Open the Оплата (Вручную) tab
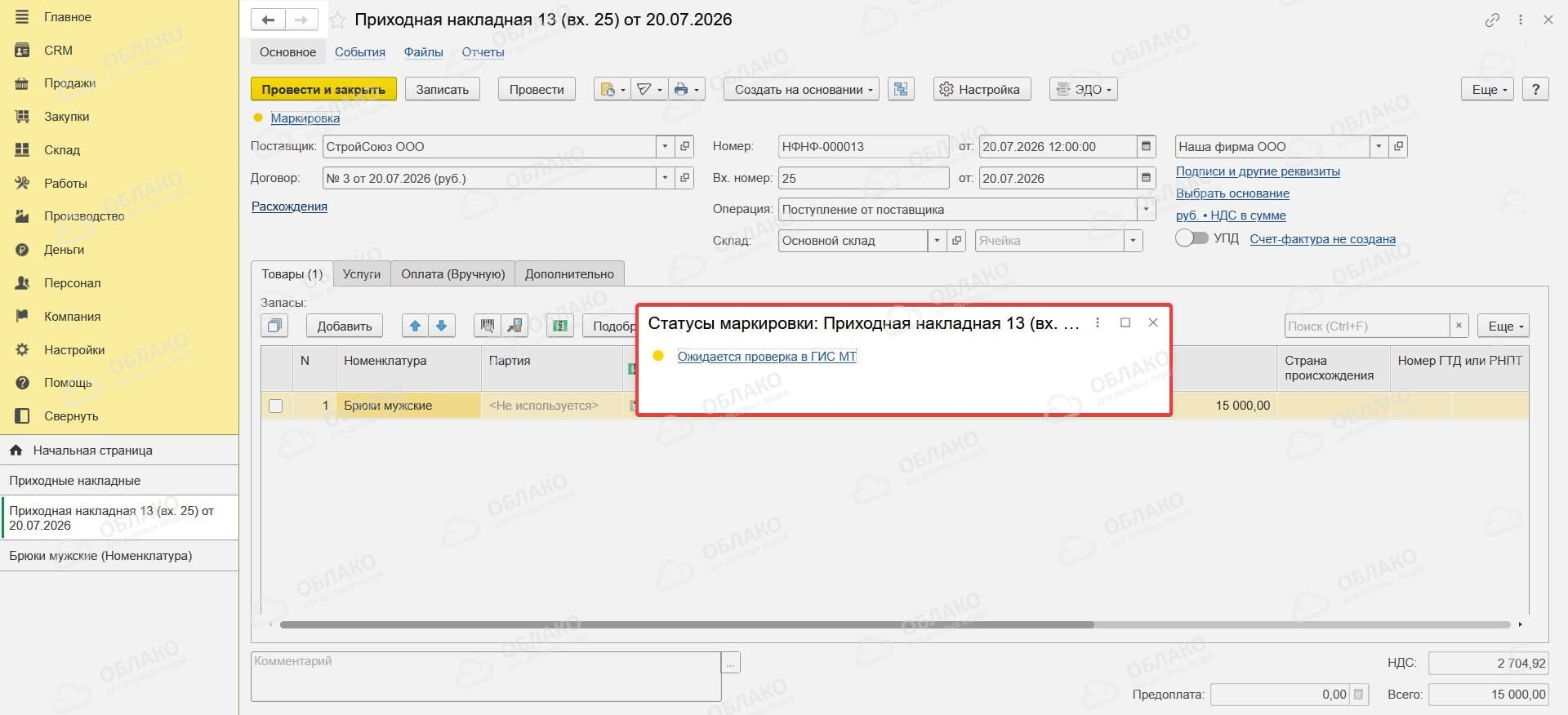This screenshot has height=715, width=1568. [453, 274]
